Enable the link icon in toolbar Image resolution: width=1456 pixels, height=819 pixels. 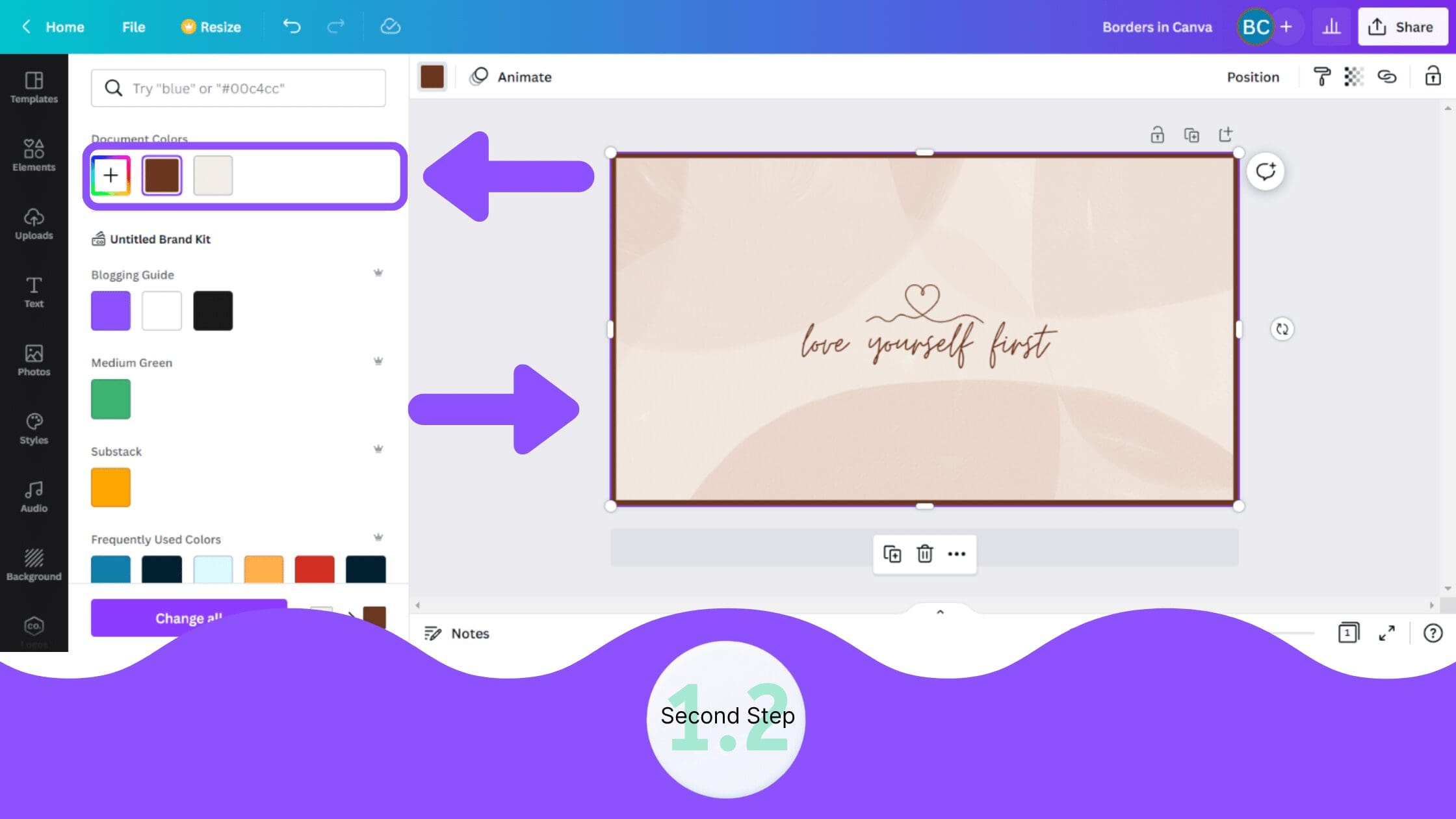(1388, 77)
